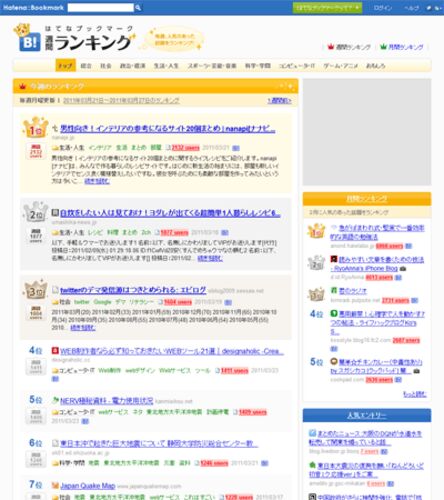
Task: Click the green favicon of the NERV entry
Action: pos(55,400)
